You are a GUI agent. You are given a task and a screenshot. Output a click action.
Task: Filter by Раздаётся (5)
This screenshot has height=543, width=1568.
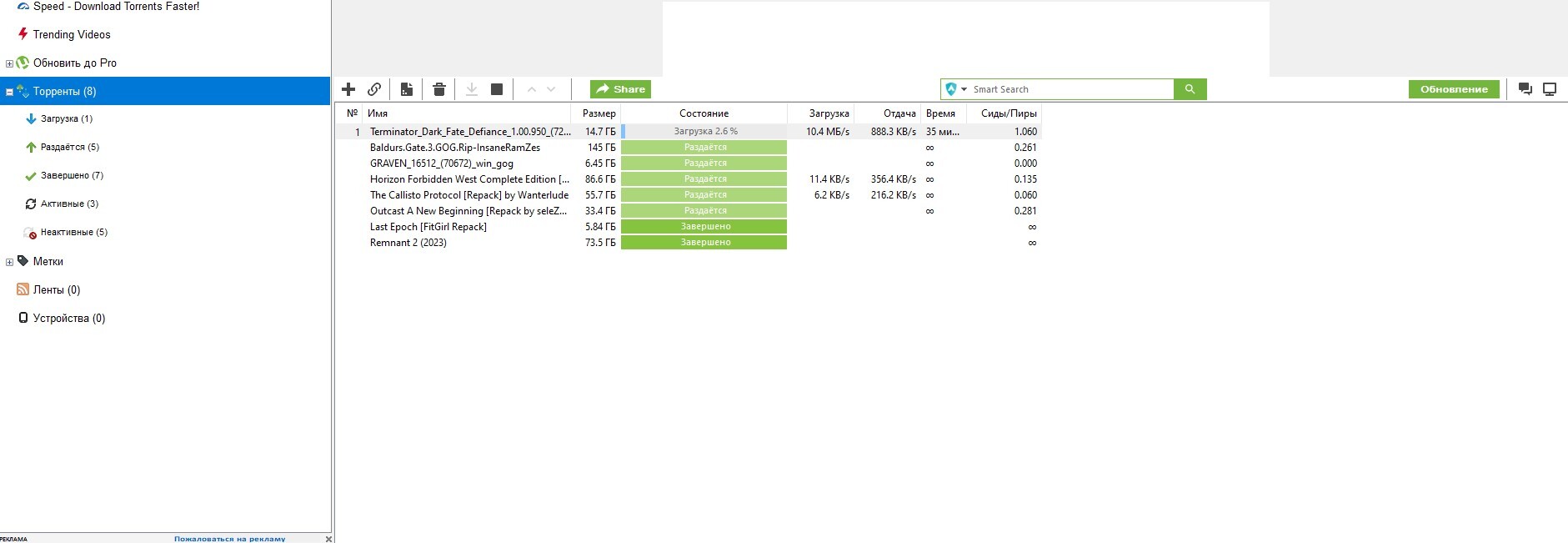69,147
